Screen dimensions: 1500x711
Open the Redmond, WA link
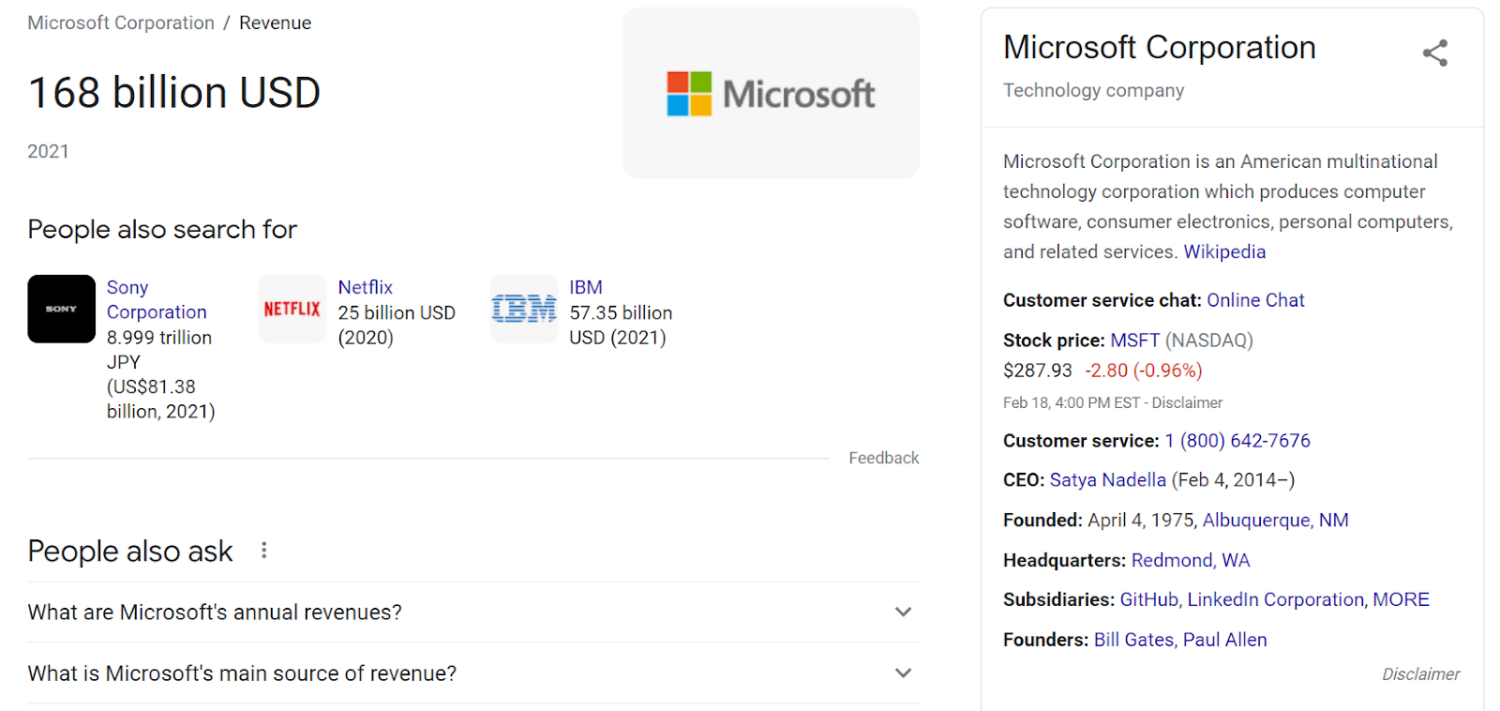(x=1191, y=560)
